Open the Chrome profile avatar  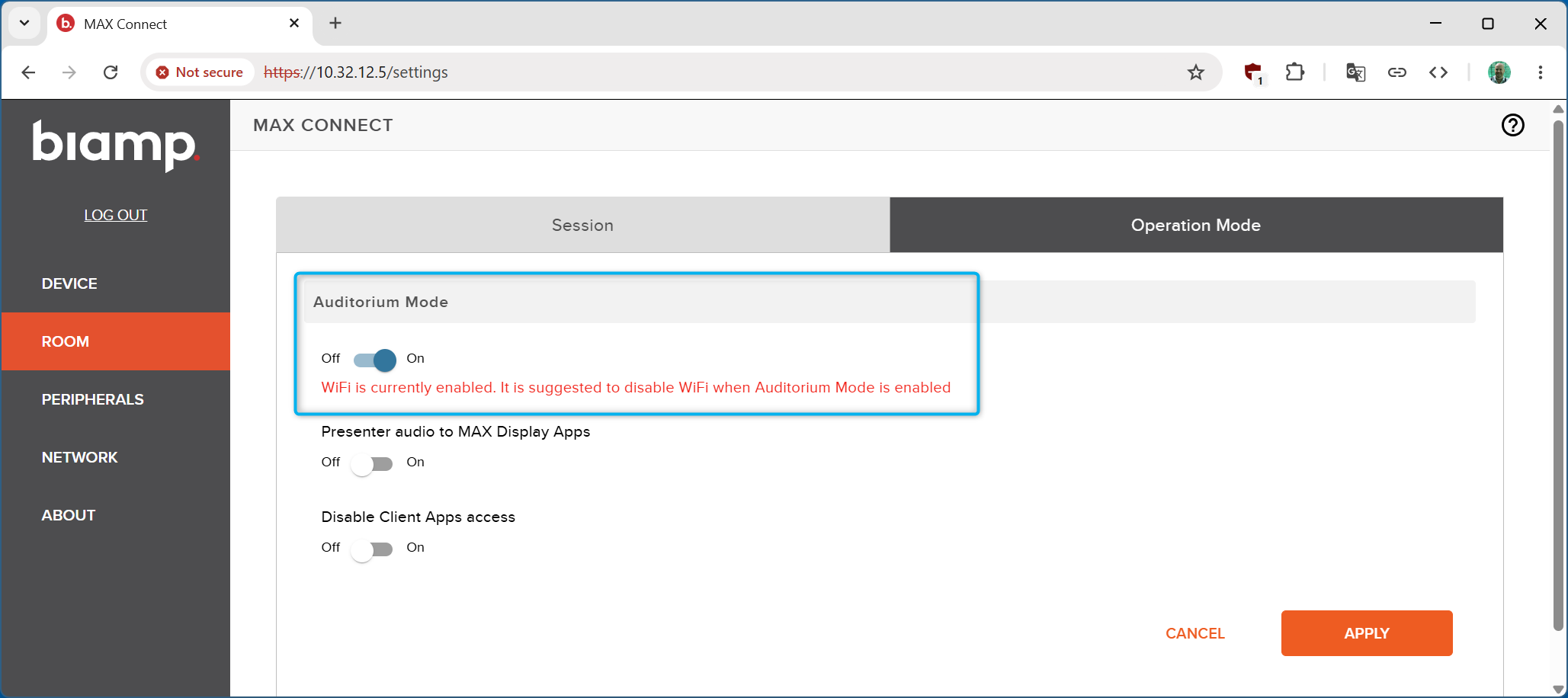pos(1499,72)
